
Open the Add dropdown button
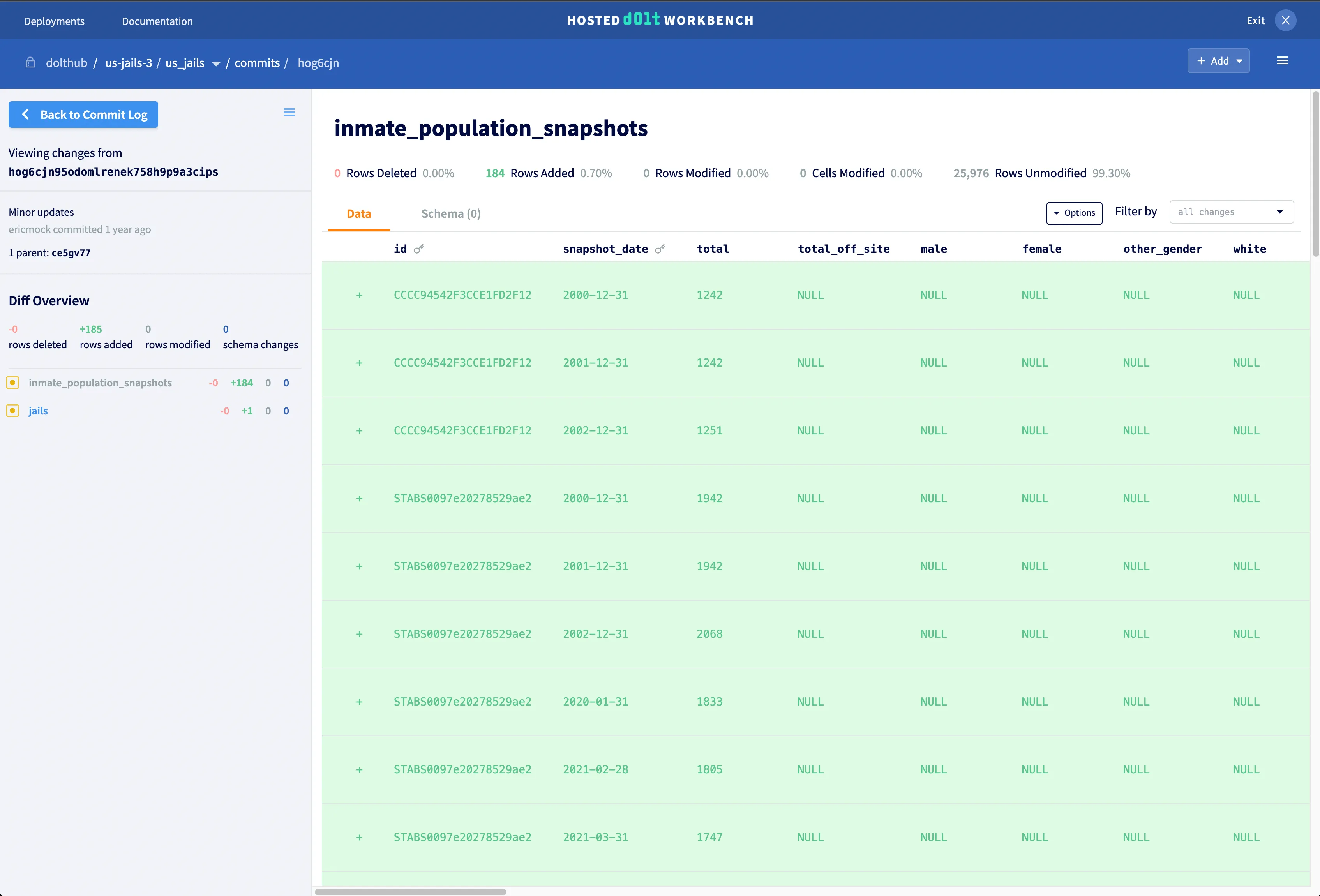1218,61
